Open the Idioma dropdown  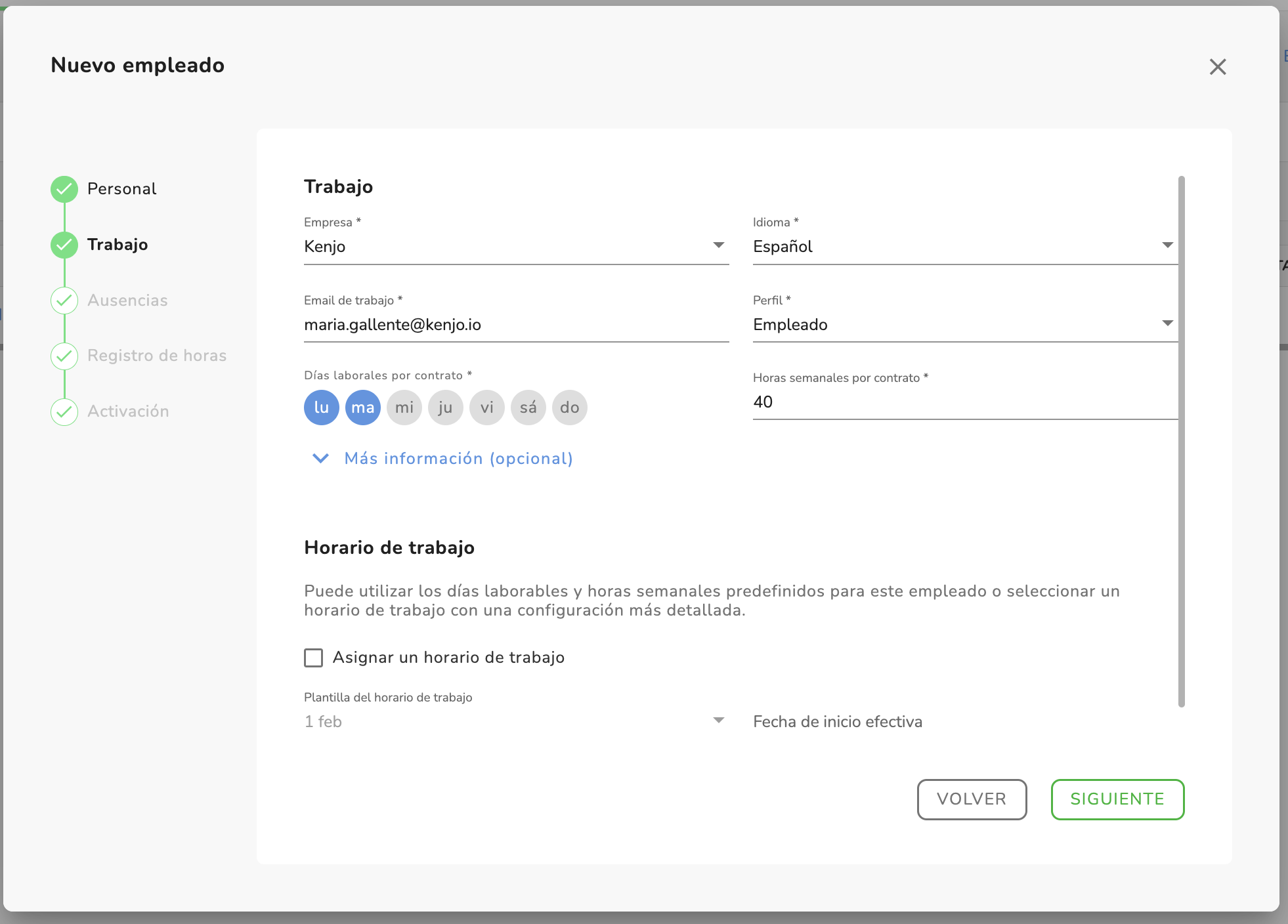click(965, 247)
